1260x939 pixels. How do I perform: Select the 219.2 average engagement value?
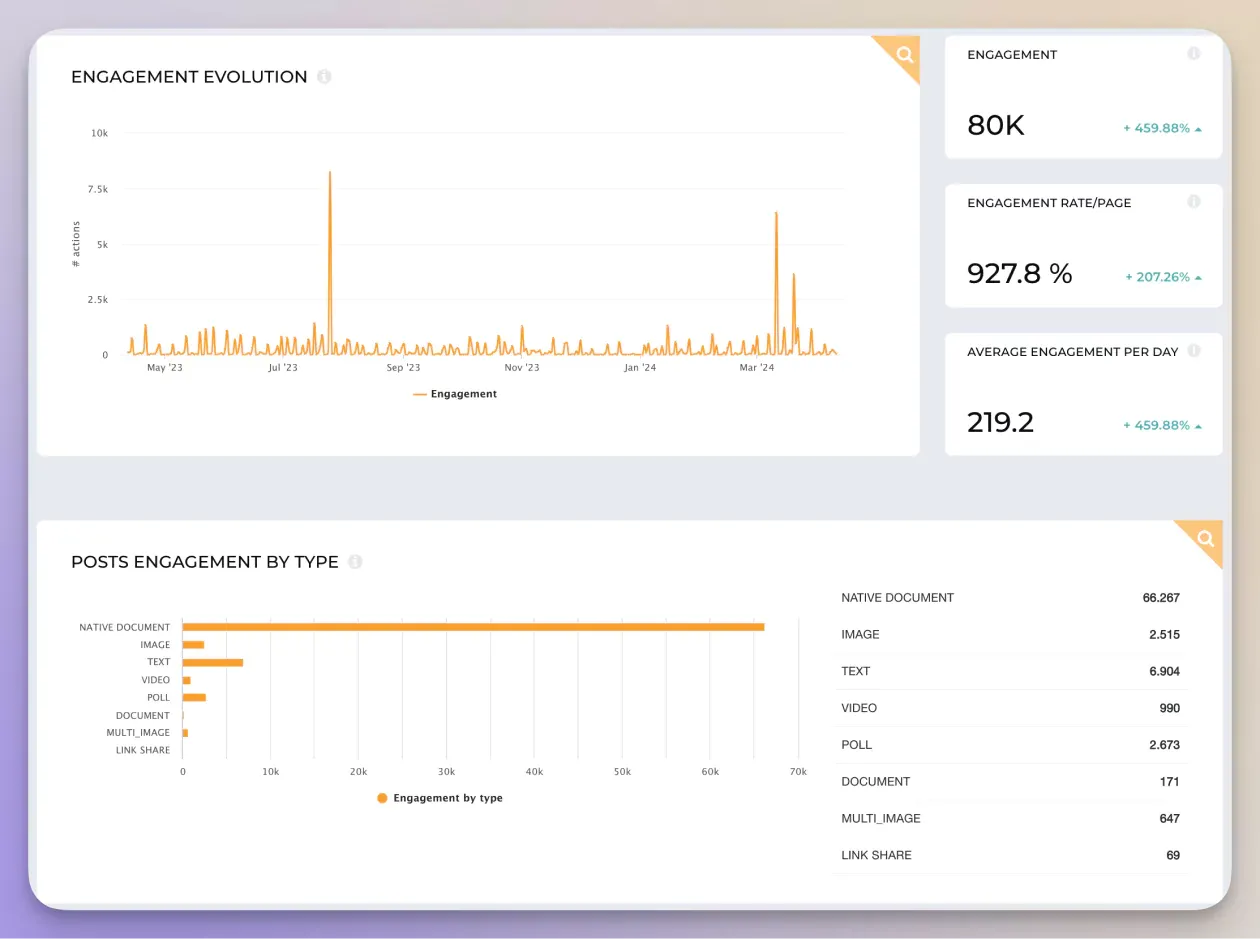(x=1000, y=422)
